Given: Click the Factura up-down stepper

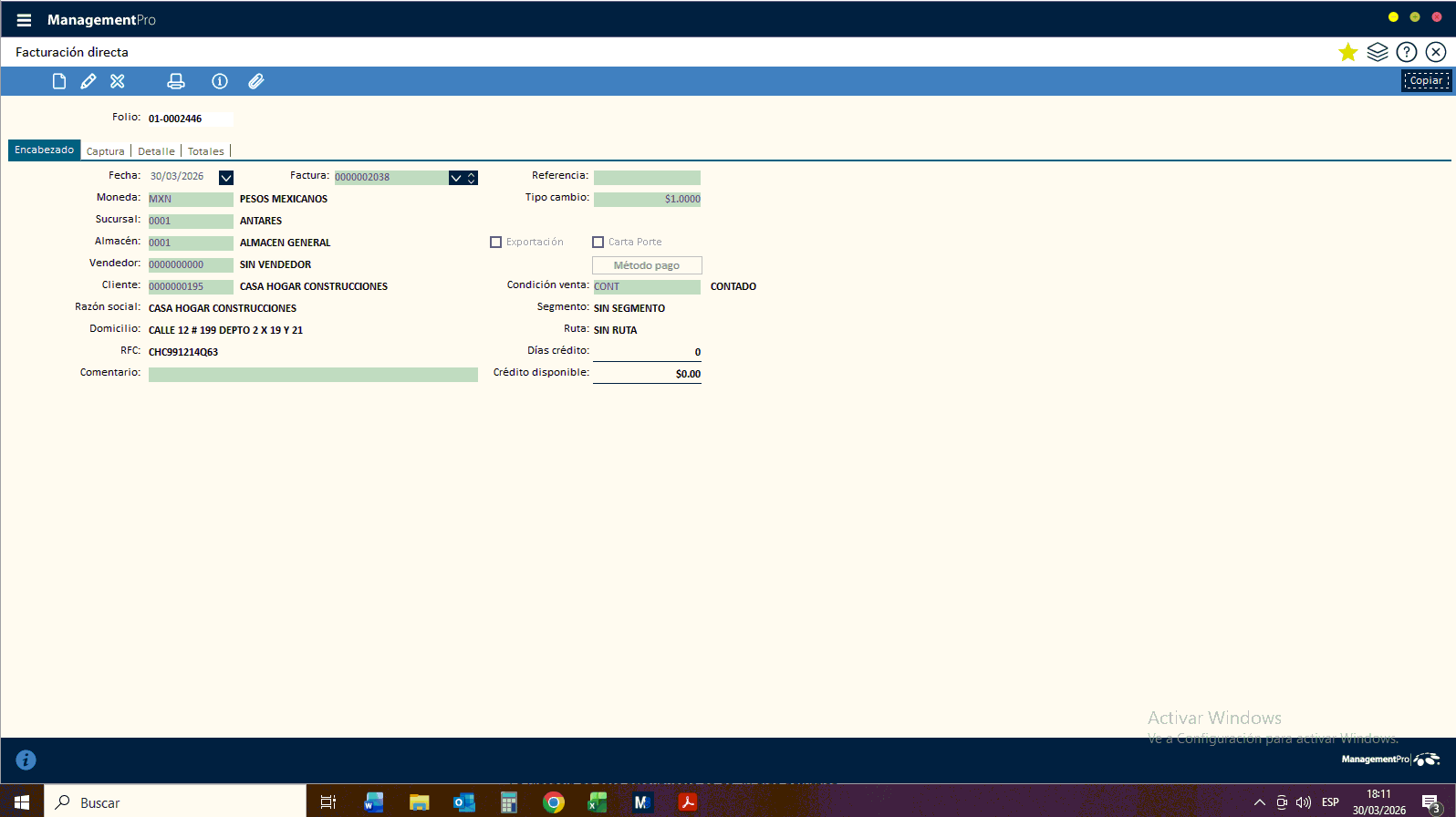Looking at the screenshot, I should [x=472, y=178].
